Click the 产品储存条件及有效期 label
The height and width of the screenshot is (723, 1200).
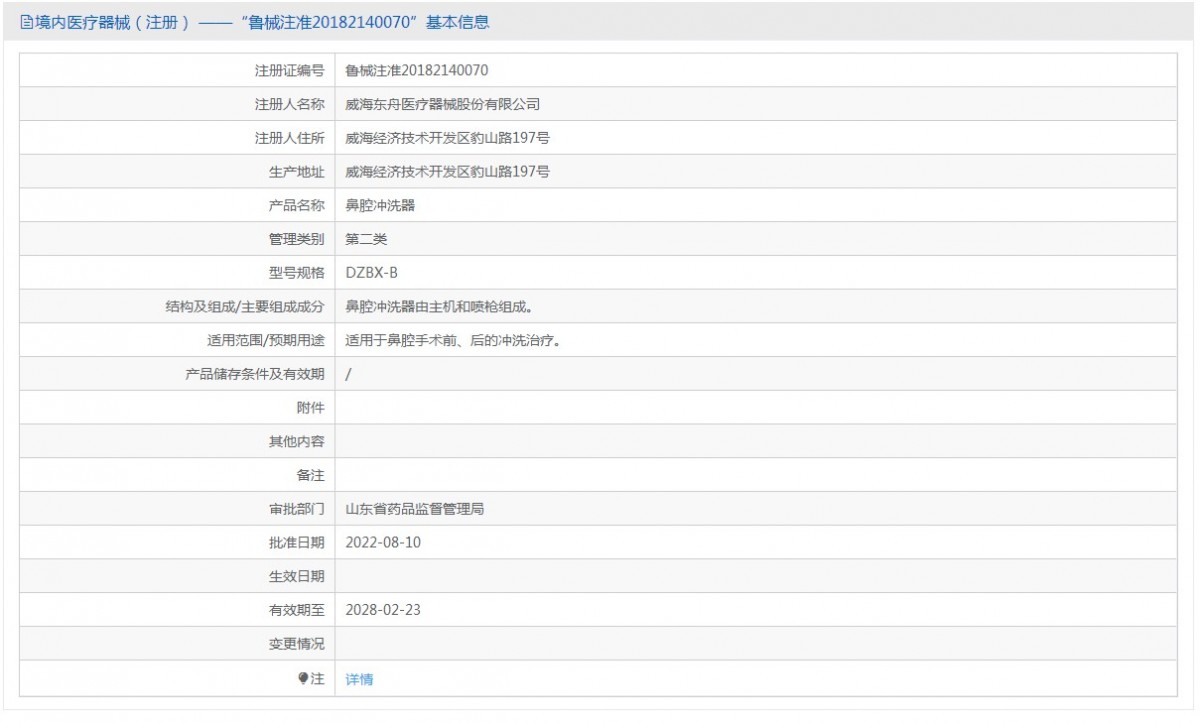[255, 375]
